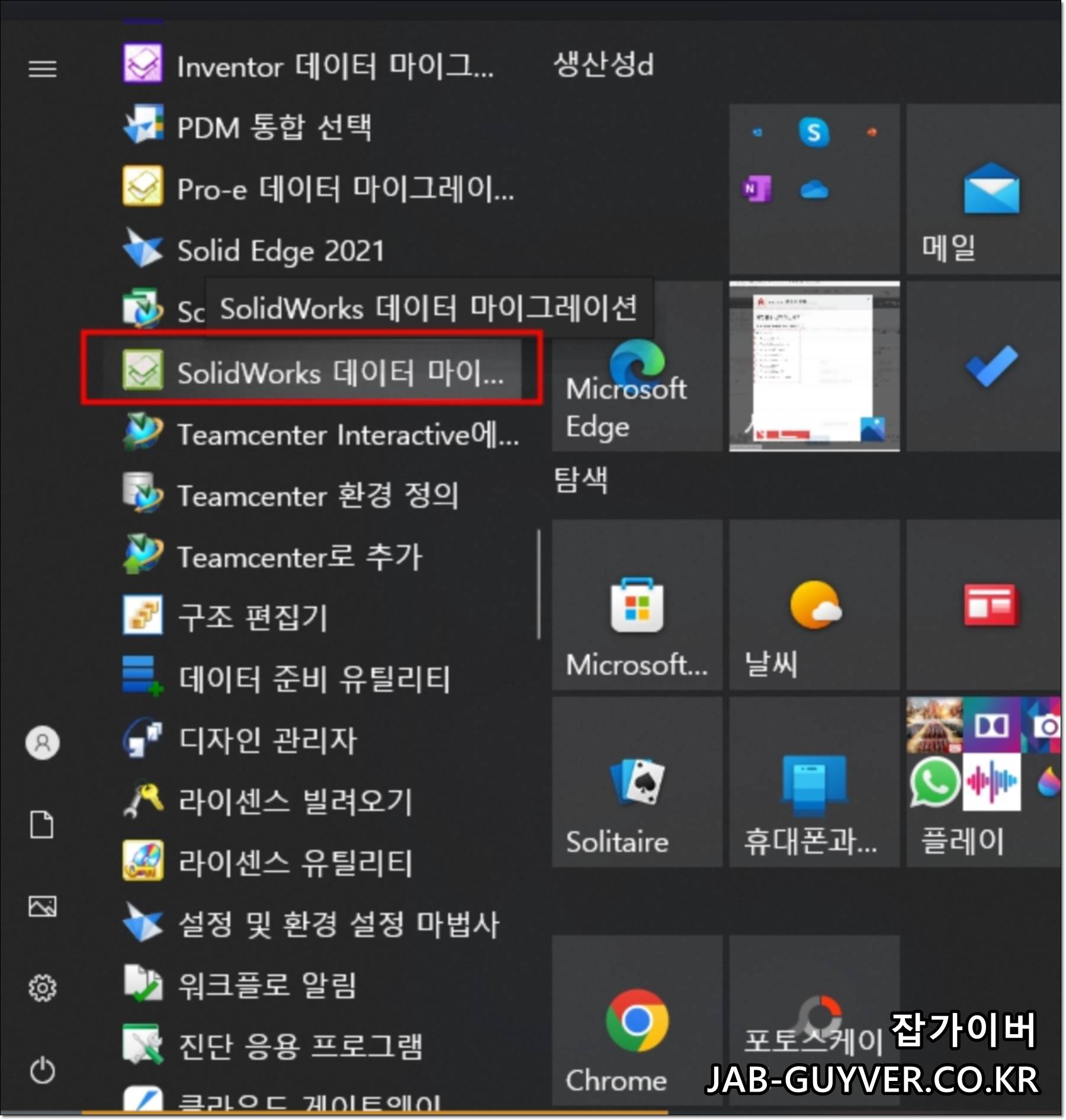The height and width of the screenshot is (1120, 1066).
Task: Open the 날씨 weather tile
Action: point(814,605)
